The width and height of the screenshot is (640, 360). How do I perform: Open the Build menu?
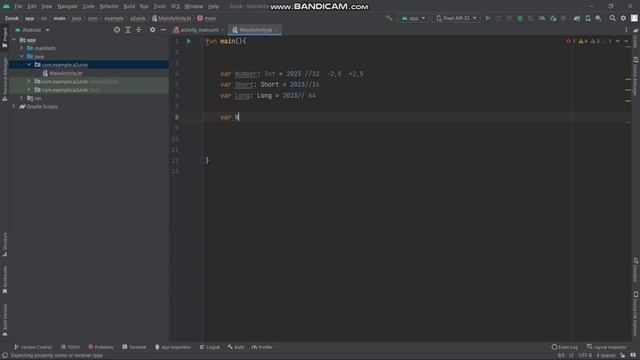coord(129,7)
